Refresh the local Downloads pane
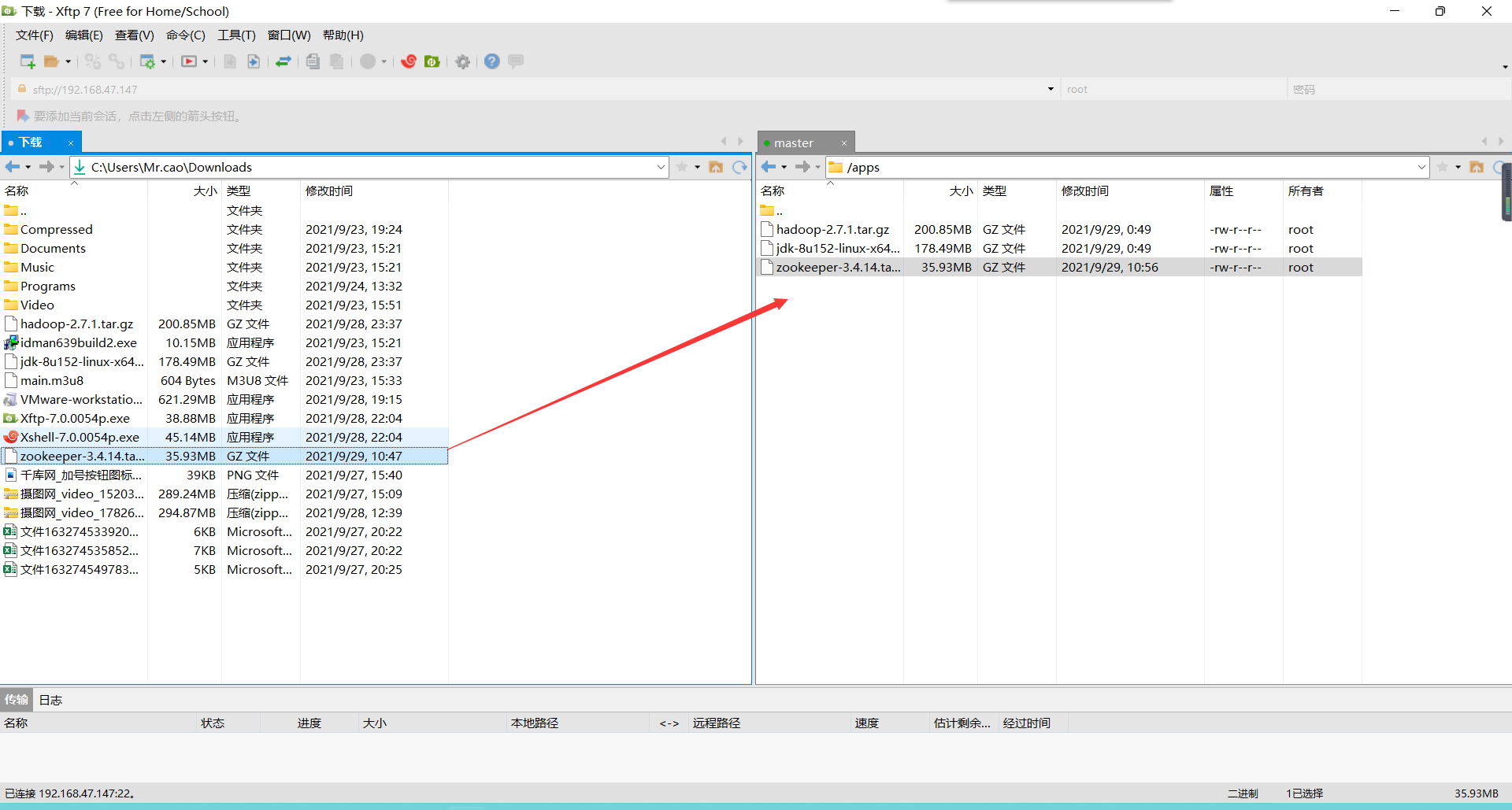The image size is (1512, 810). [x=739, y=167]
